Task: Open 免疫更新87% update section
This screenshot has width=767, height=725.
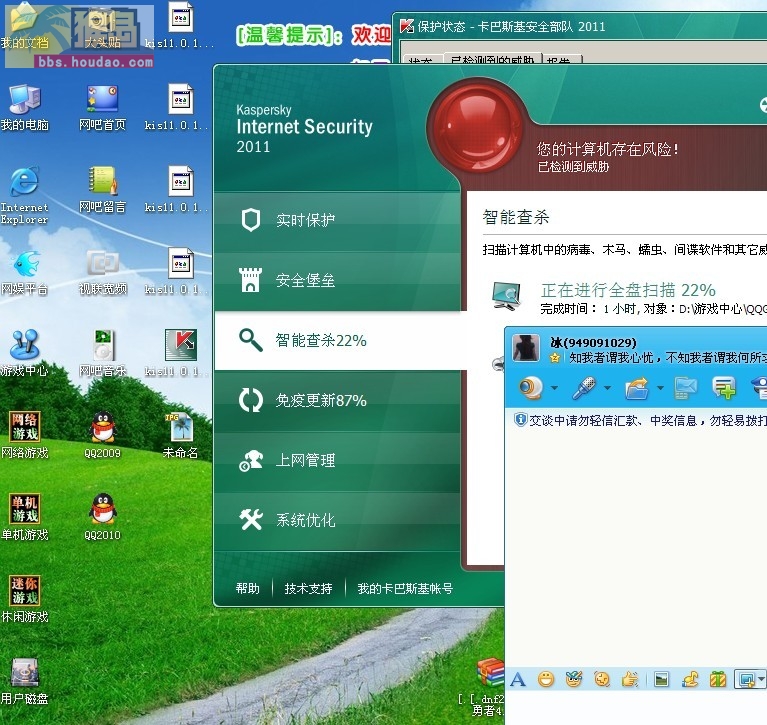Action: (x=337, y=401)
